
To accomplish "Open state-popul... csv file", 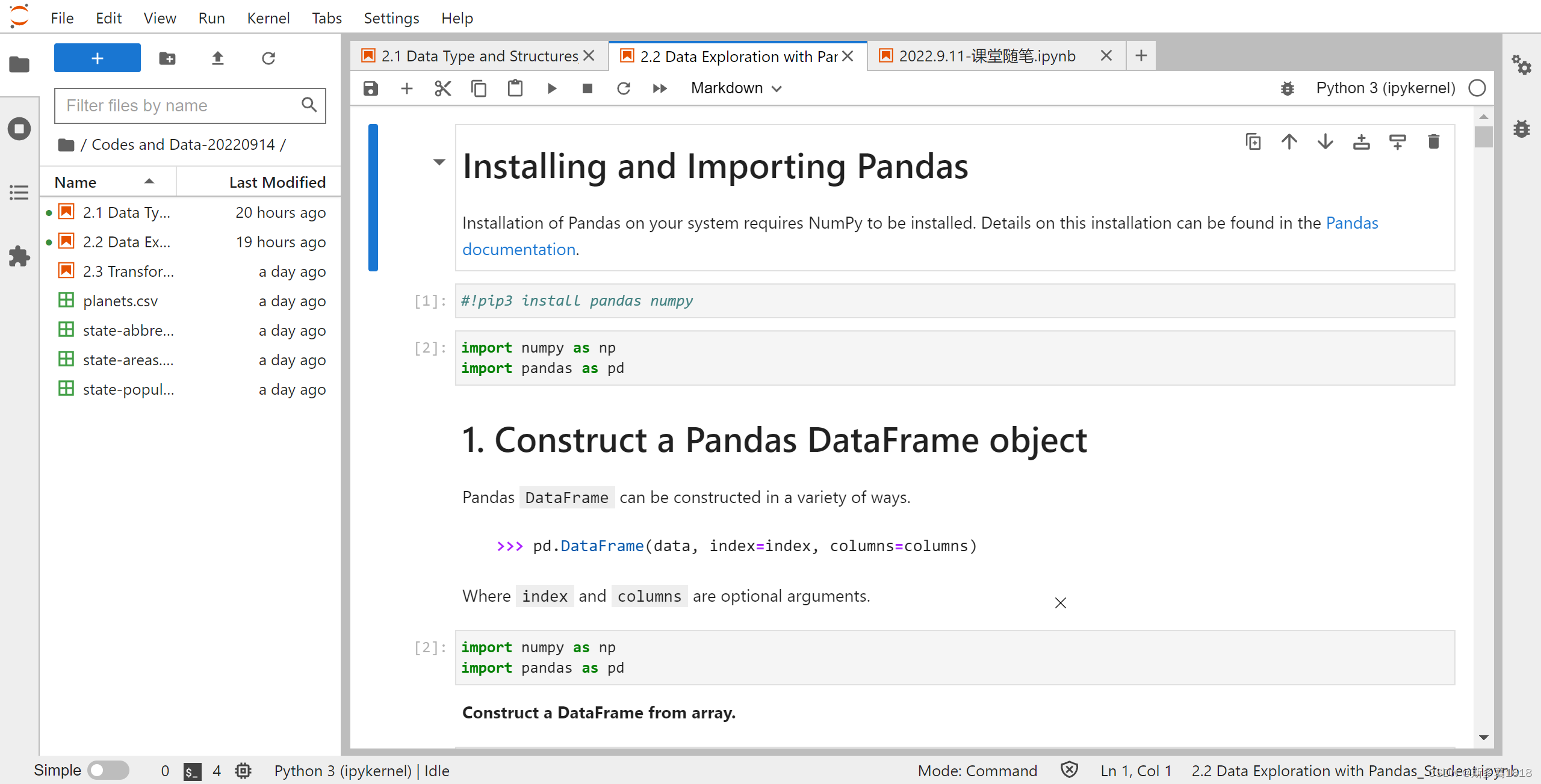I will point(190,389).
